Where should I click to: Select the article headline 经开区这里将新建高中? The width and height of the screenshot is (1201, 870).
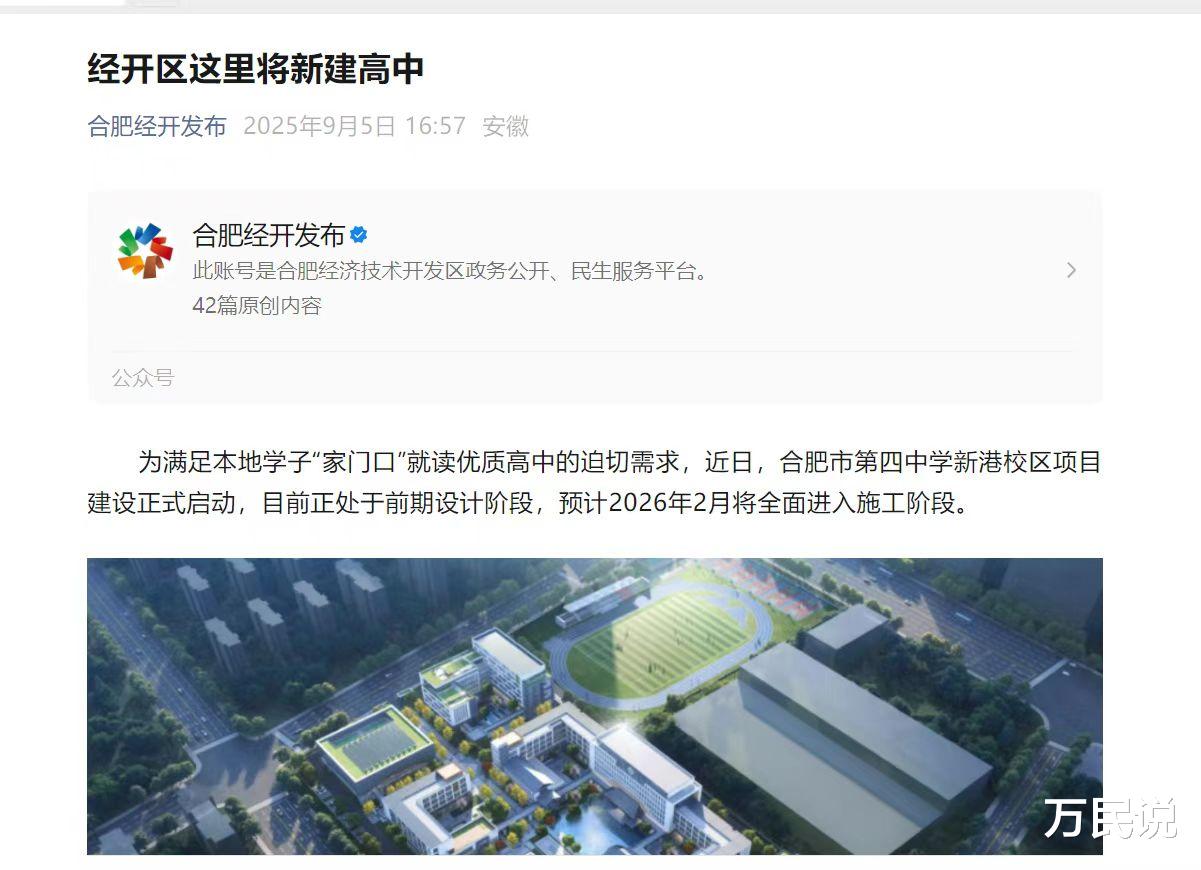[256, 69]
